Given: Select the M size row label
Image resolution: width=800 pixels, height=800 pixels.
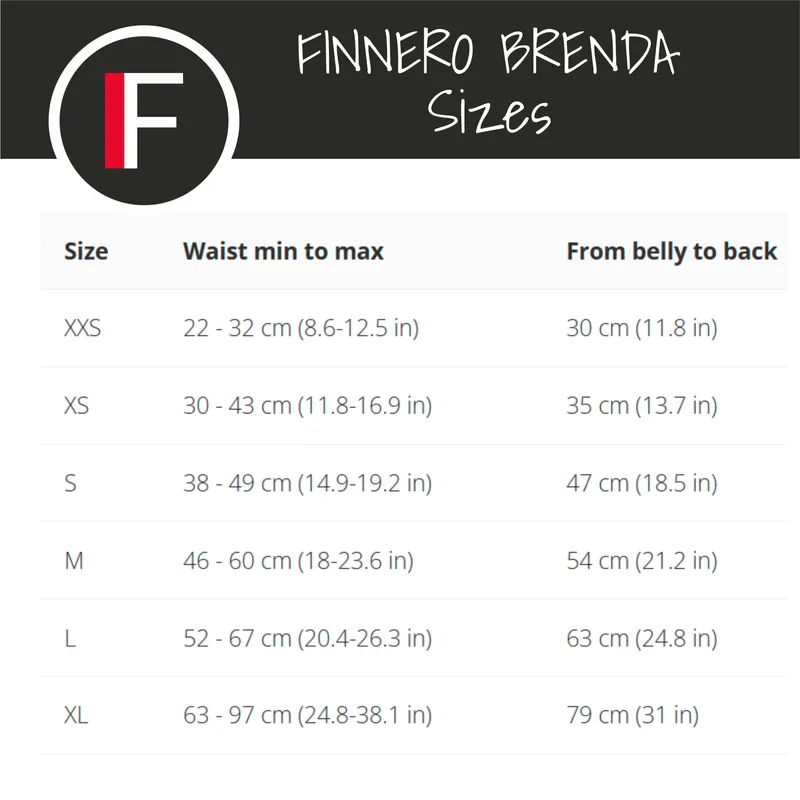Looking at the screenshot, I should tap(74, 561).
